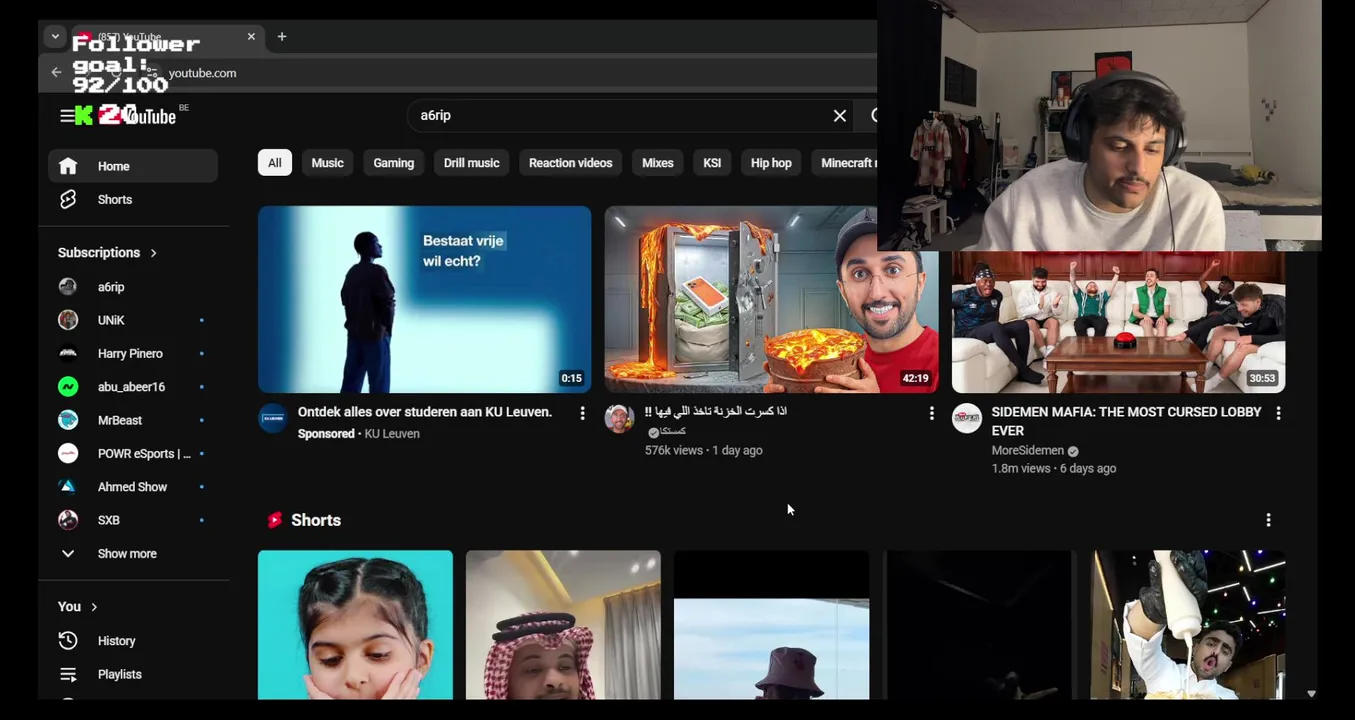Open Harry Pinero channel avatar
This screenshot has height=720, width=1355.
68,353
